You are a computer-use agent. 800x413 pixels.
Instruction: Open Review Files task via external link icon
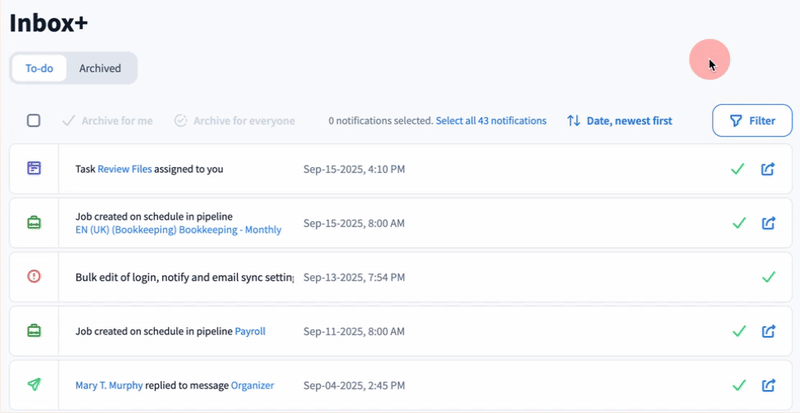point(769,169)
